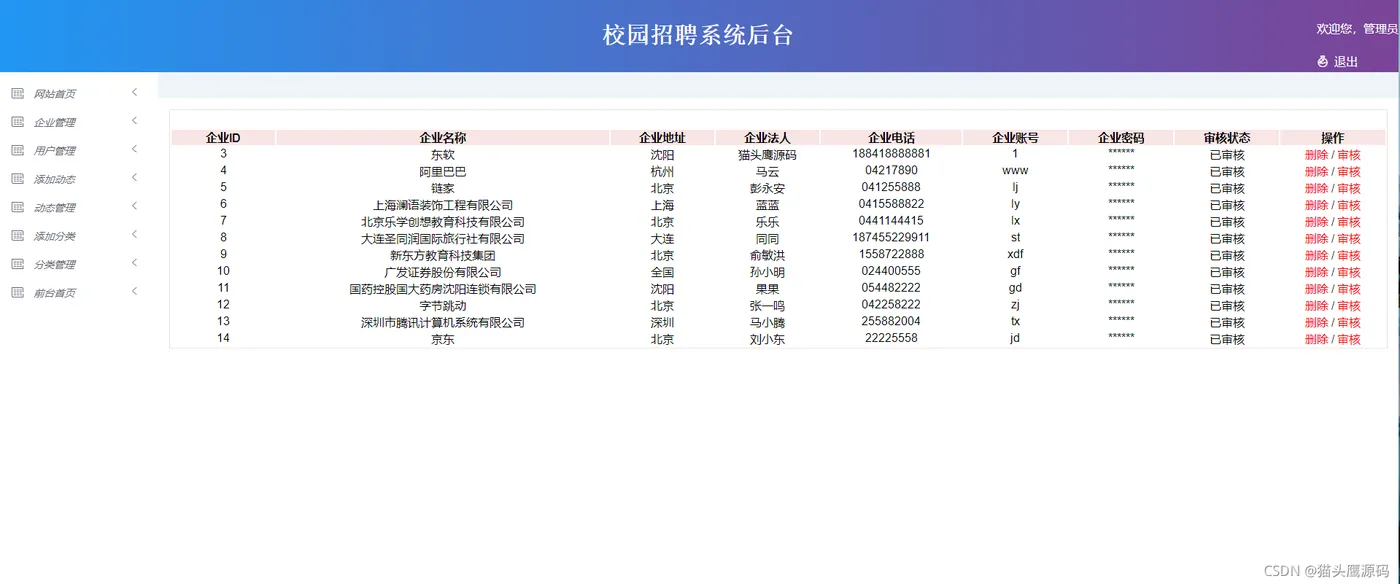The image size is (1400, 584).
Task: Click 删除 link for 京东 company
Action: click(1315, 339)
